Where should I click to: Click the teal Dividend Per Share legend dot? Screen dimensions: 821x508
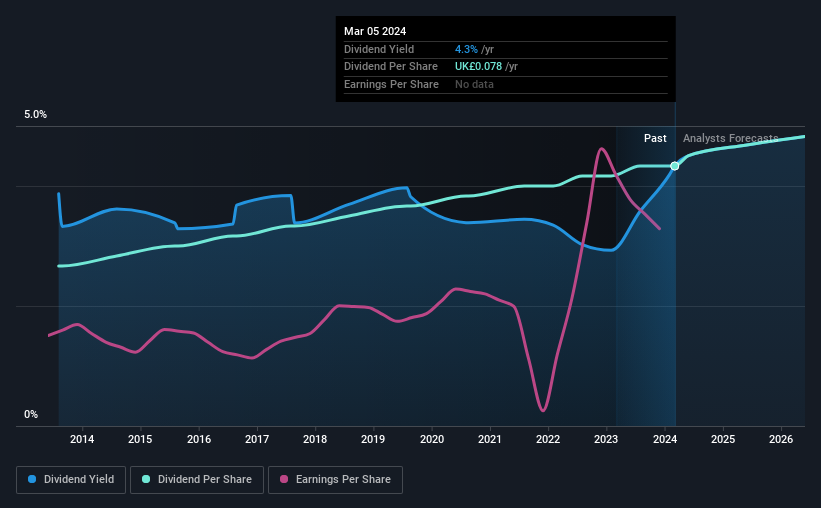pos(146,479)
